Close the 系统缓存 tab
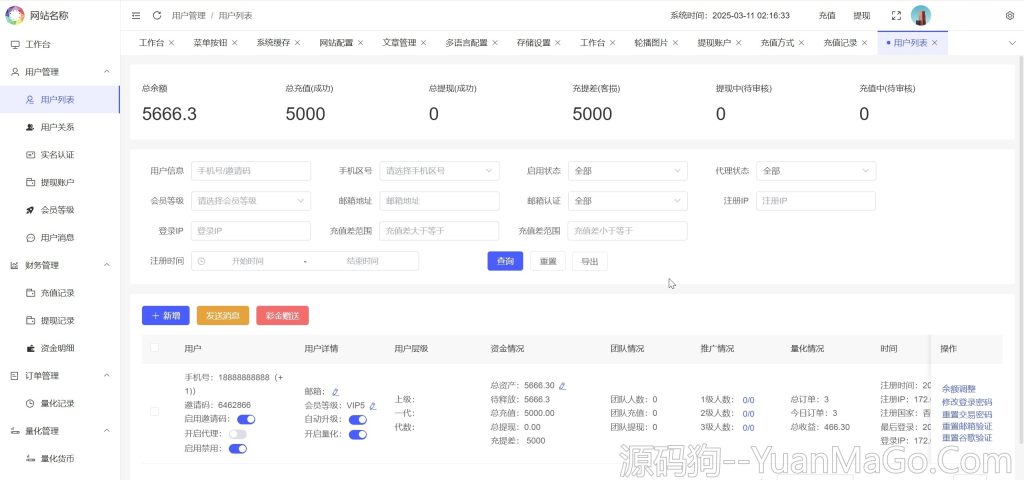Image resolution: width=1024 pixels, height=480 pixels. pyautogui.click(x=297, y=42)
